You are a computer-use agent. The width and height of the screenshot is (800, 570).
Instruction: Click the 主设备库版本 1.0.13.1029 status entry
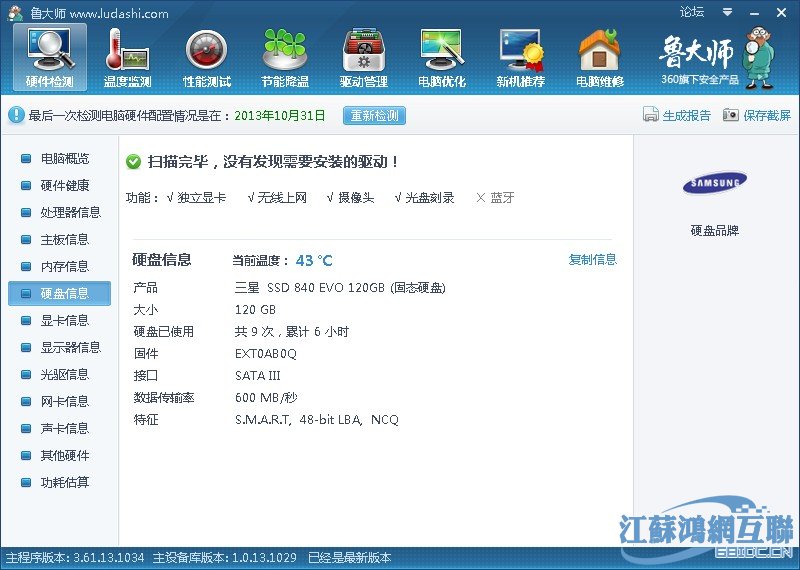[224, 558]
